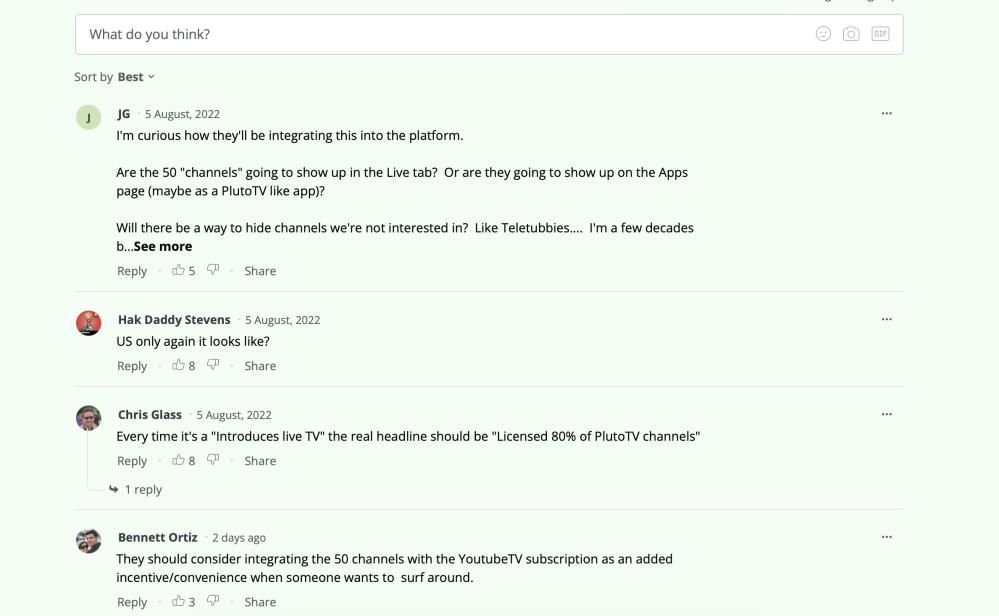The height and width of the screenshot is (616, 999).
Task: Like JG's comment with thumbs up
Action: tap(178, 270)
